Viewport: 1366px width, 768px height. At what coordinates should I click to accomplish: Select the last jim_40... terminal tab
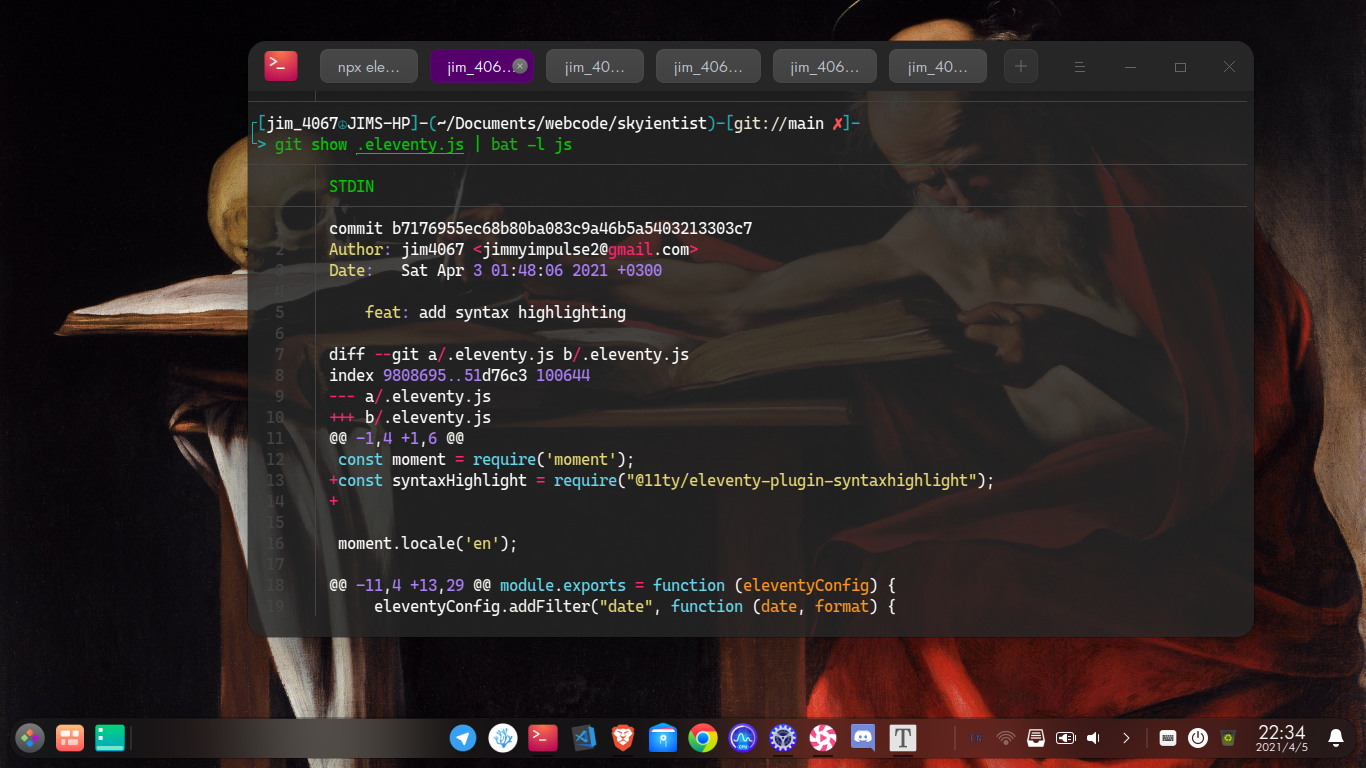[x=937, y=66]
